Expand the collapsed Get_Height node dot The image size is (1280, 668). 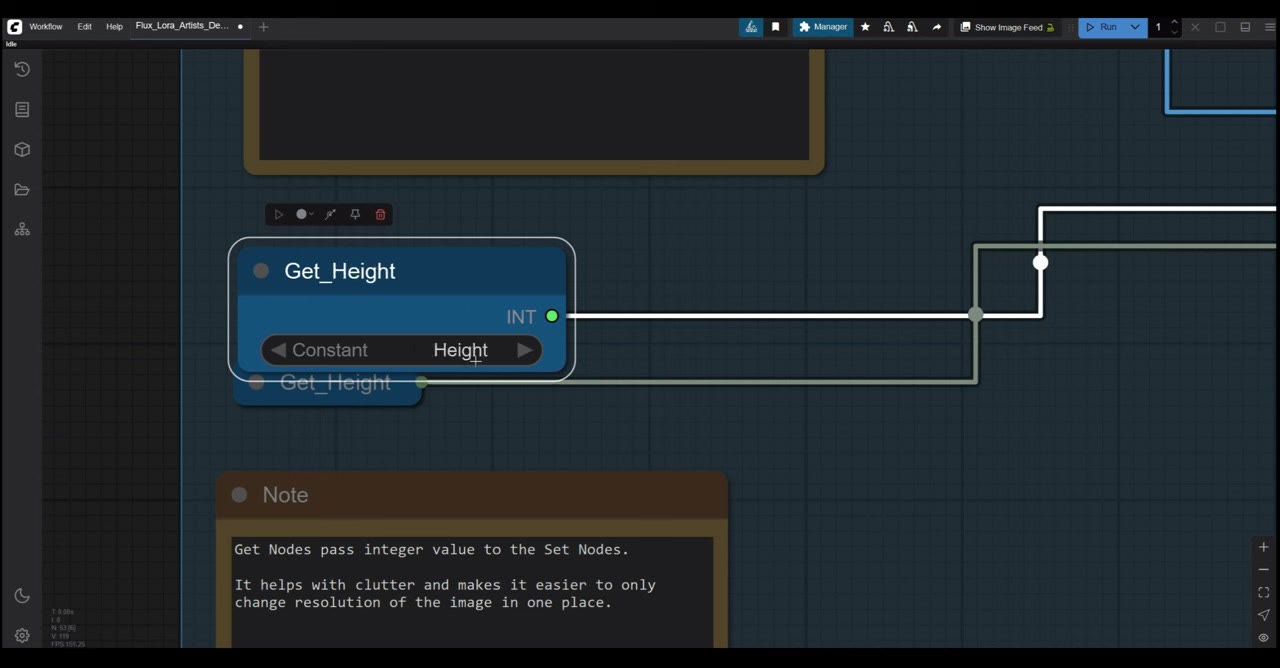(x=257, y=383)
